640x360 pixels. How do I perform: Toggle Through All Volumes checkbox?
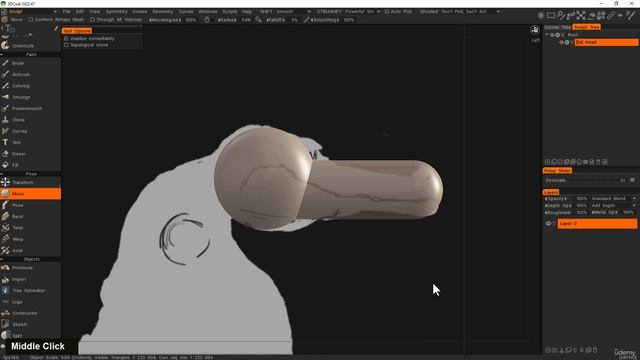[93, 20]
